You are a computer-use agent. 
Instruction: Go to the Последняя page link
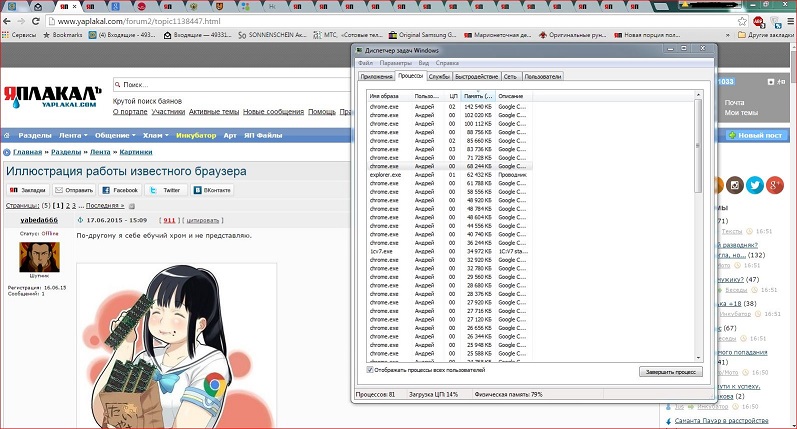105,206
